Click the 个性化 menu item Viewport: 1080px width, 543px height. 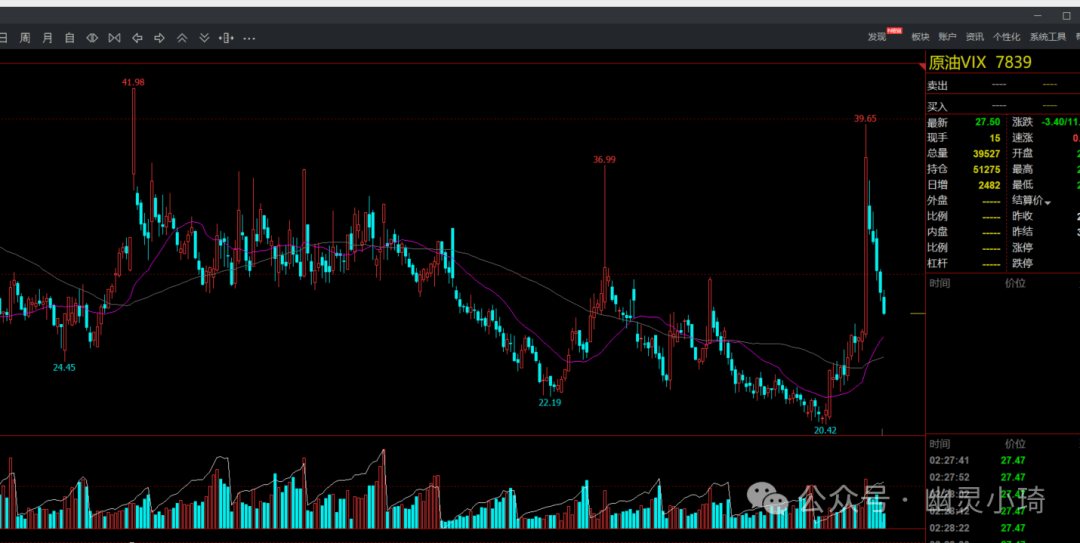1006,37
